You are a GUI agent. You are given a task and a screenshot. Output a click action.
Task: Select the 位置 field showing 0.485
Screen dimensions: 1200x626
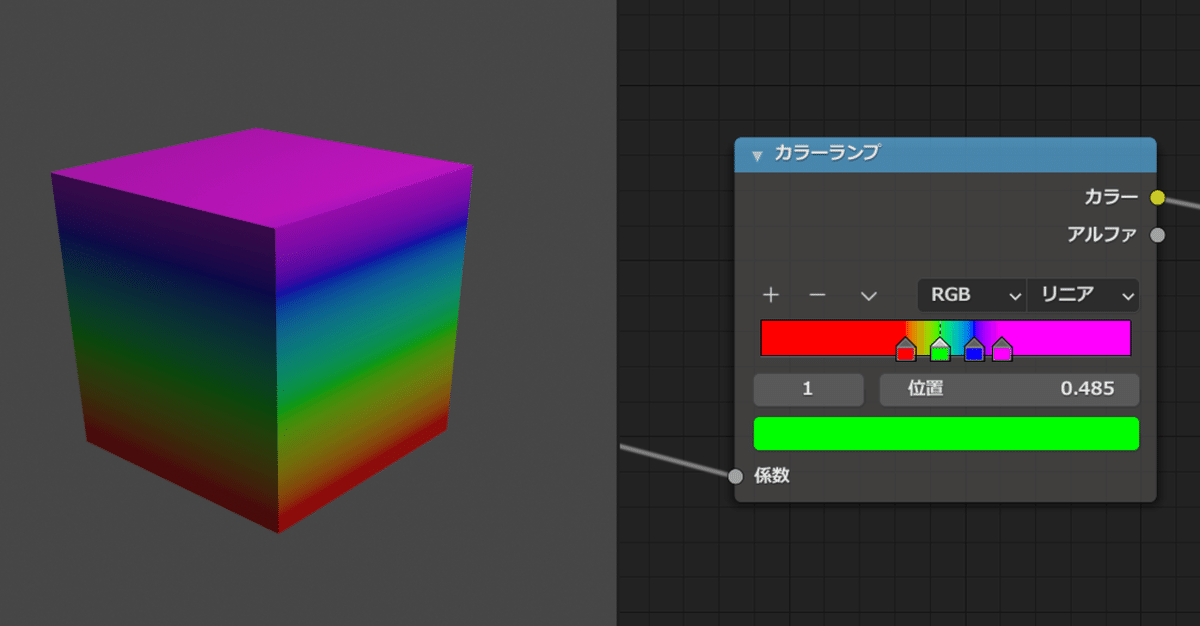pyautogui.click(x=1010, y=389)
